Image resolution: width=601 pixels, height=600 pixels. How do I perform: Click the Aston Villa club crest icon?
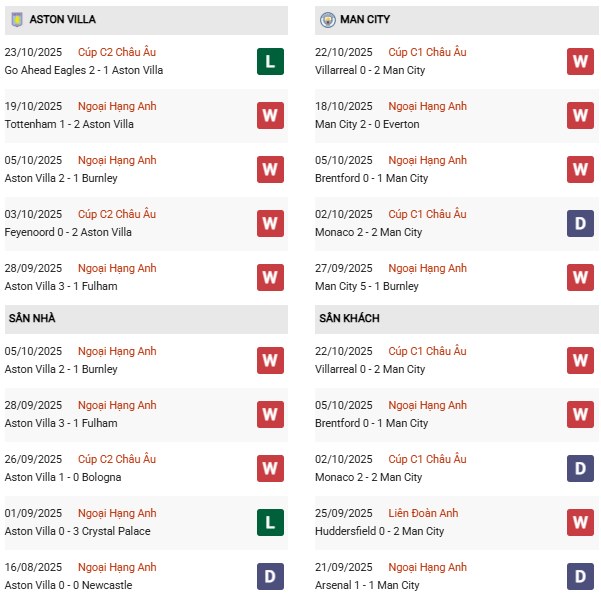[16, 19]
